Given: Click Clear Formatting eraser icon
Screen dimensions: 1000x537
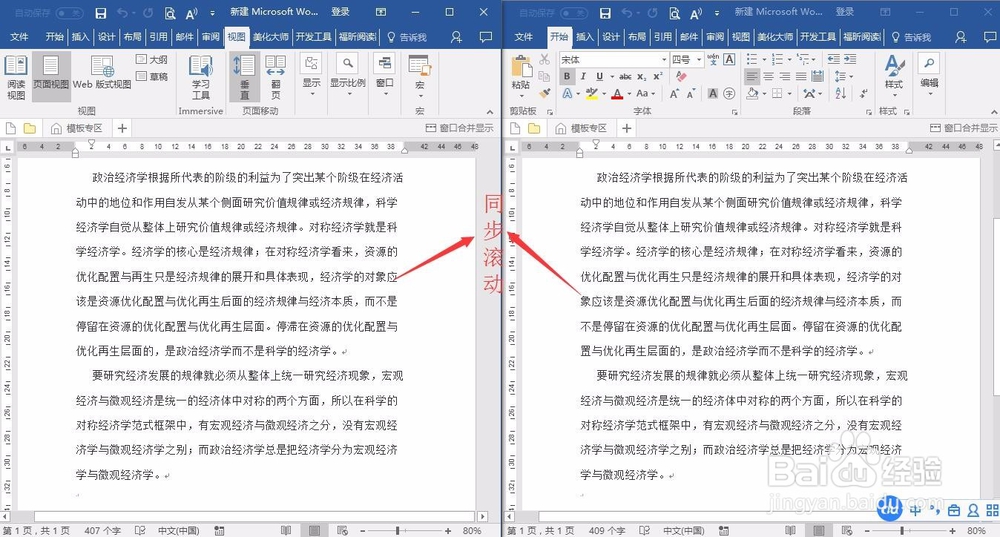Looking at the screenshot, I should pyautogui.click(x=681, y=77).
